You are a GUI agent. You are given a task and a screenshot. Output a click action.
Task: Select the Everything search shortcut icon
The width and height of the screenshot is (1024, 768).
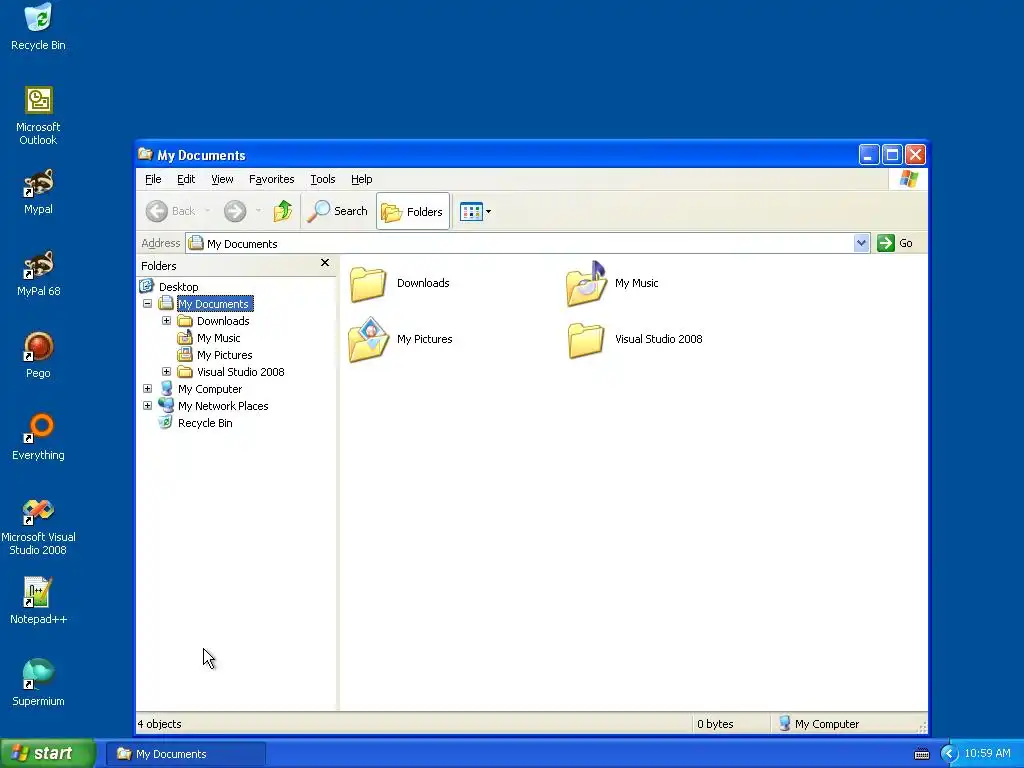pyautogui.click(x=38, y=437)
